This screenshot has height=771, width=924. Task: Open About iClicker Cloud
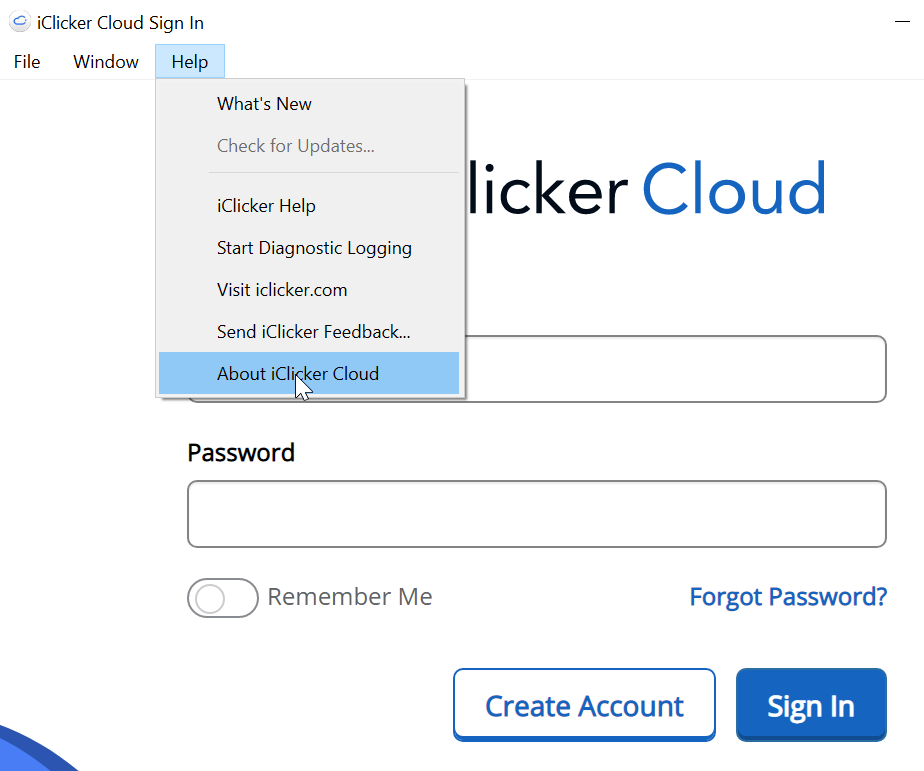[298, 373]
